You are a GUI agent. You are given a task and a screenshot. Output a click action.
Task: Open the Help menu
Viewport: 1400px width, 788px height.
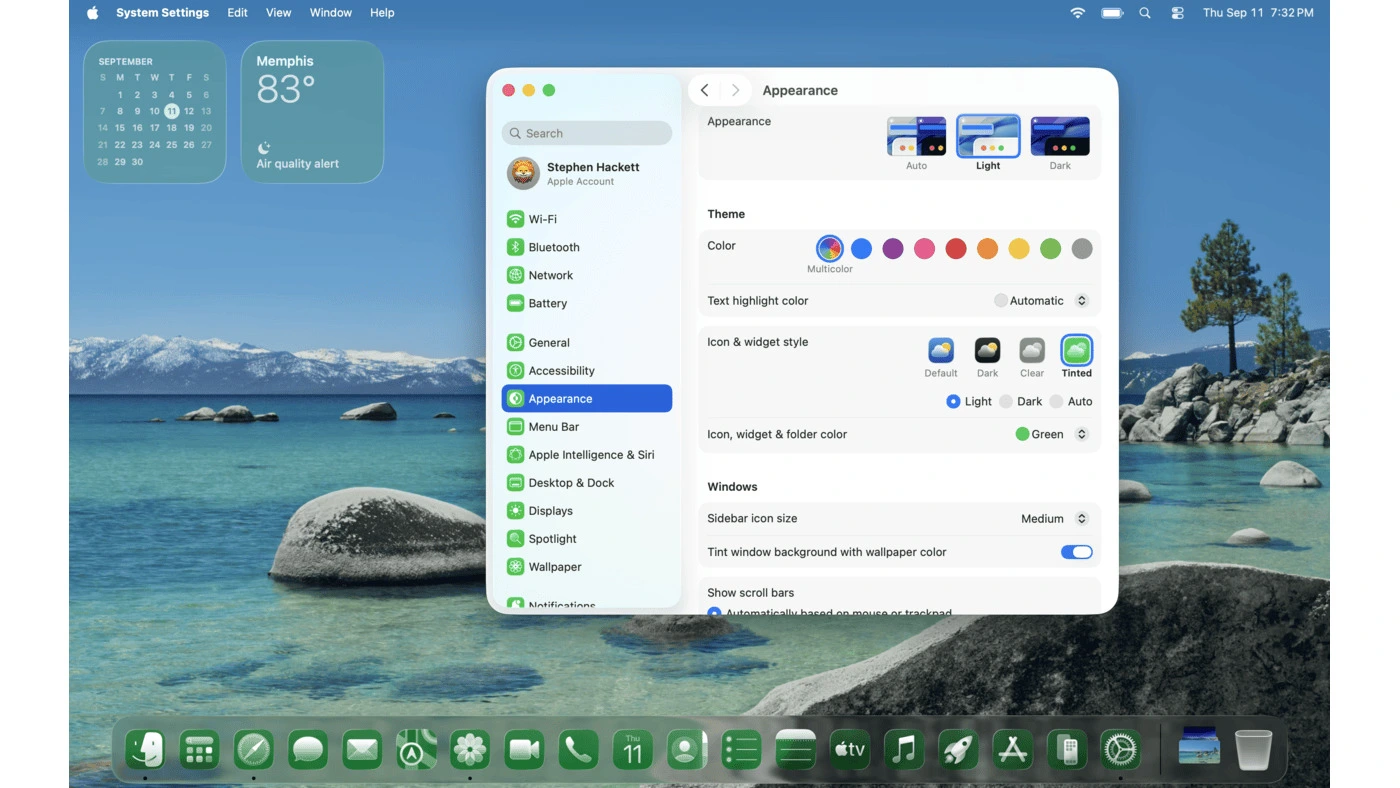(x=382, y=13)
